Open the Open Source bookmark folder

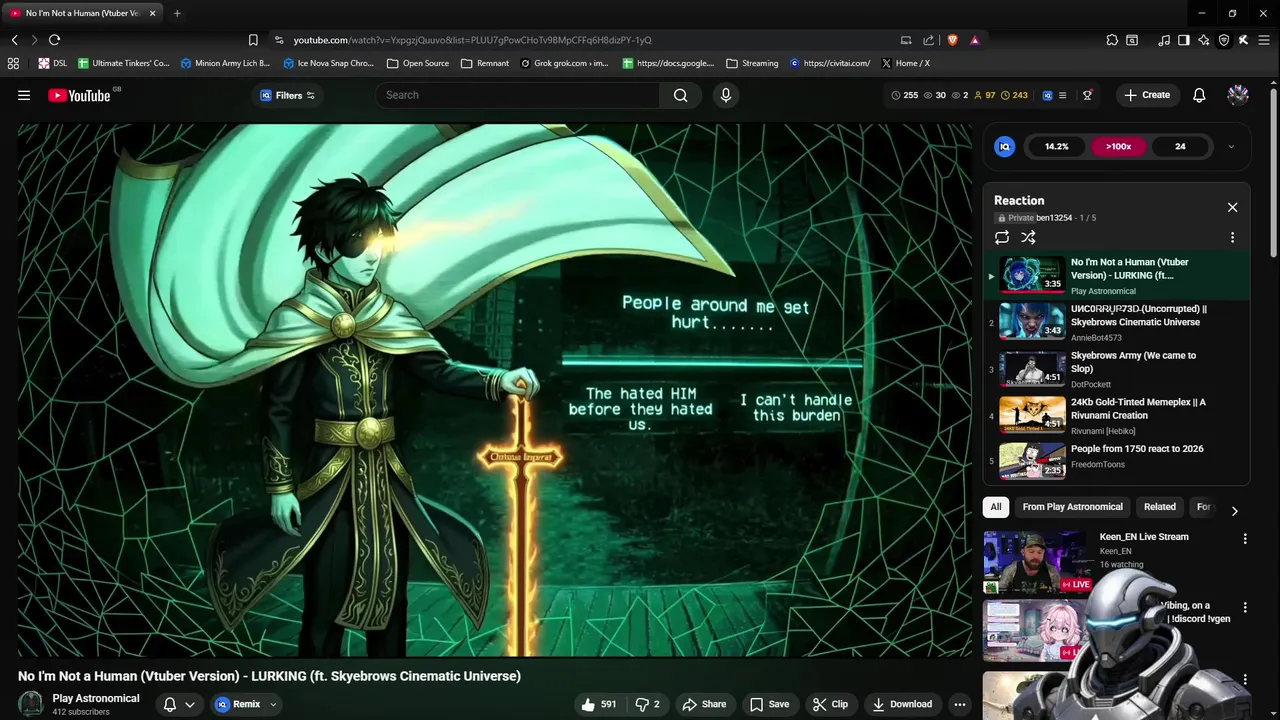tap(417, 63)
